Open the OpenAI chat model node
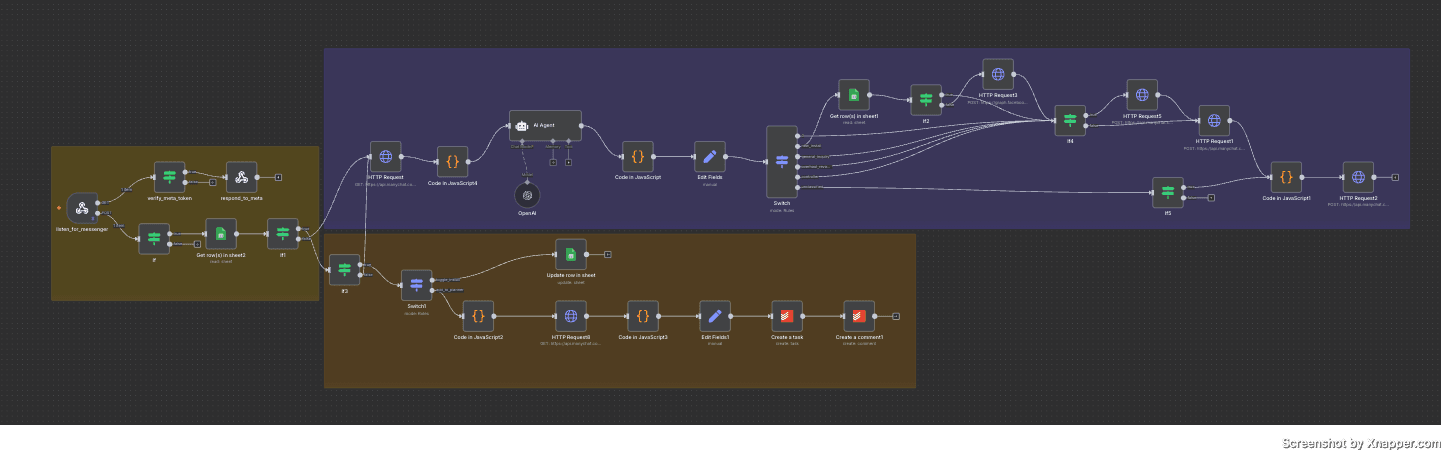This screenshot has height=450, width=1441. (527, 195)
